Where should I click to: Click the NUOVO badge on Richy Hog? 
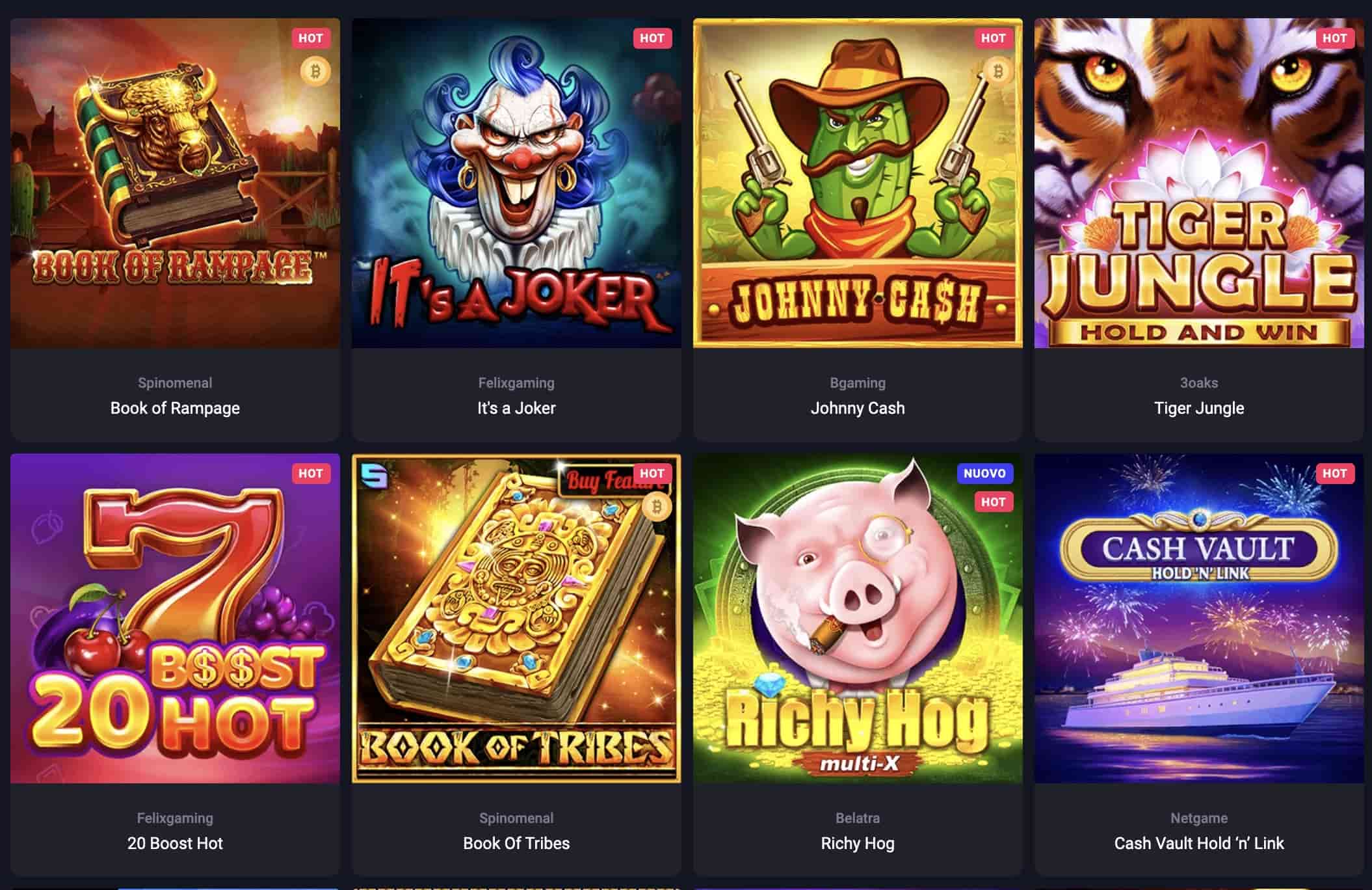(x=984, y=474)
